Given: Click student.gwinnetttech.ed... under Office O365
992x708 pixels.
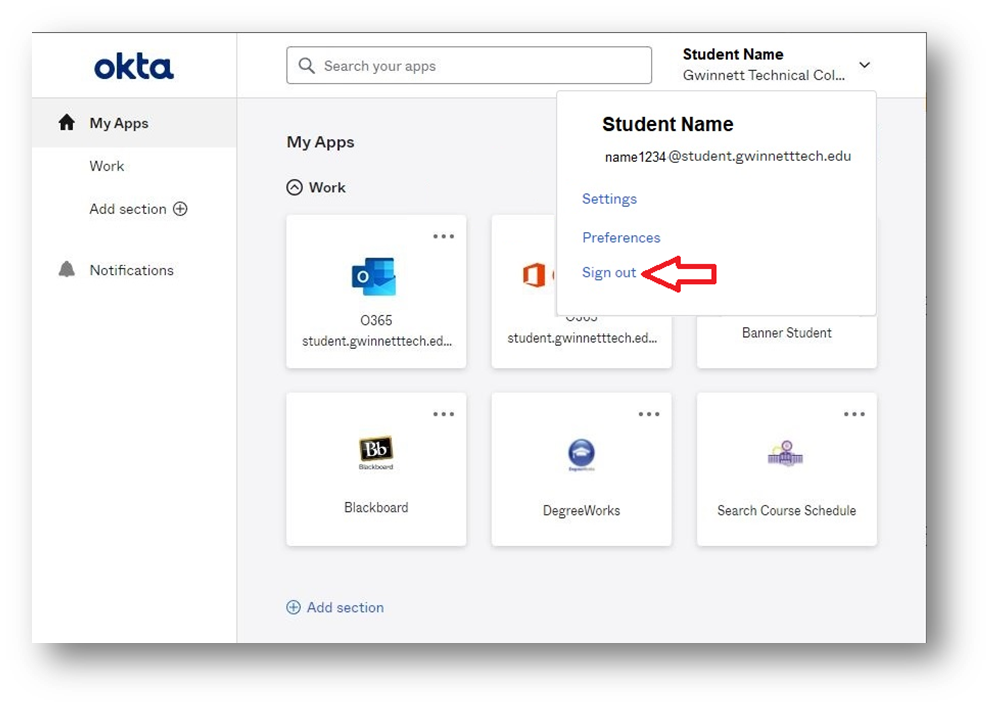Looking at the screenshot, I should click(x=582, y=338).
